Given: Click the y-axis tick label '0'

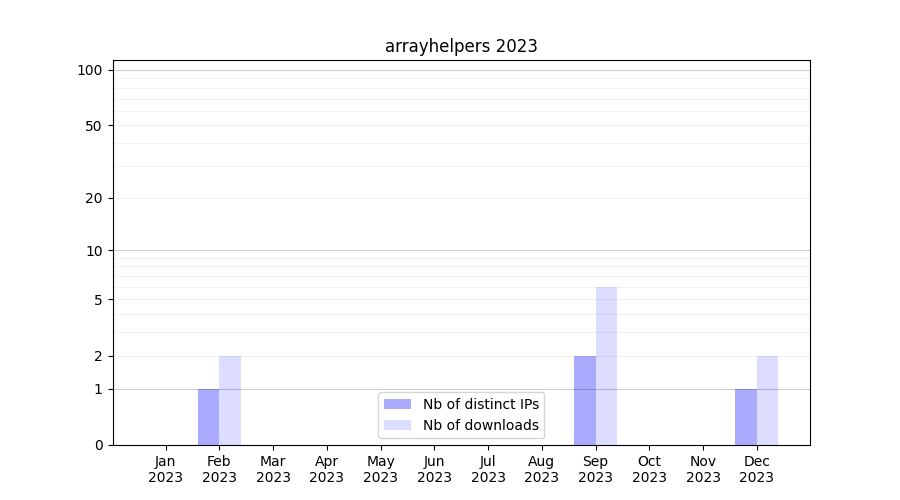Looking at the screenshot, I should [x=98, y=445].
